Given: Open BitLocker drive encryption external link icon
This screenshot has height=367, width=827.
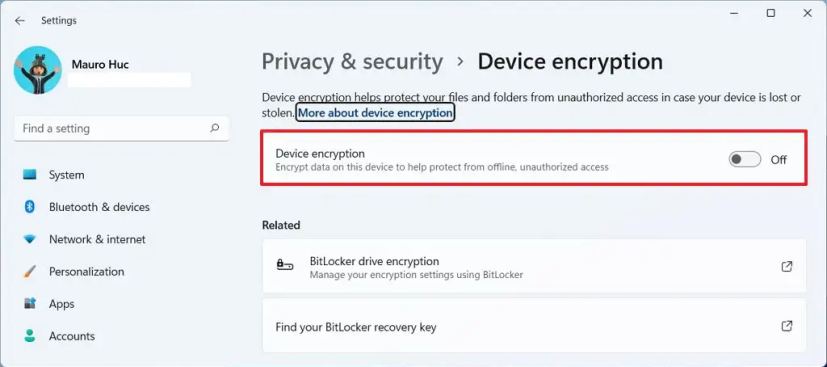Looking at the screenshot, I should coord(786,266).
